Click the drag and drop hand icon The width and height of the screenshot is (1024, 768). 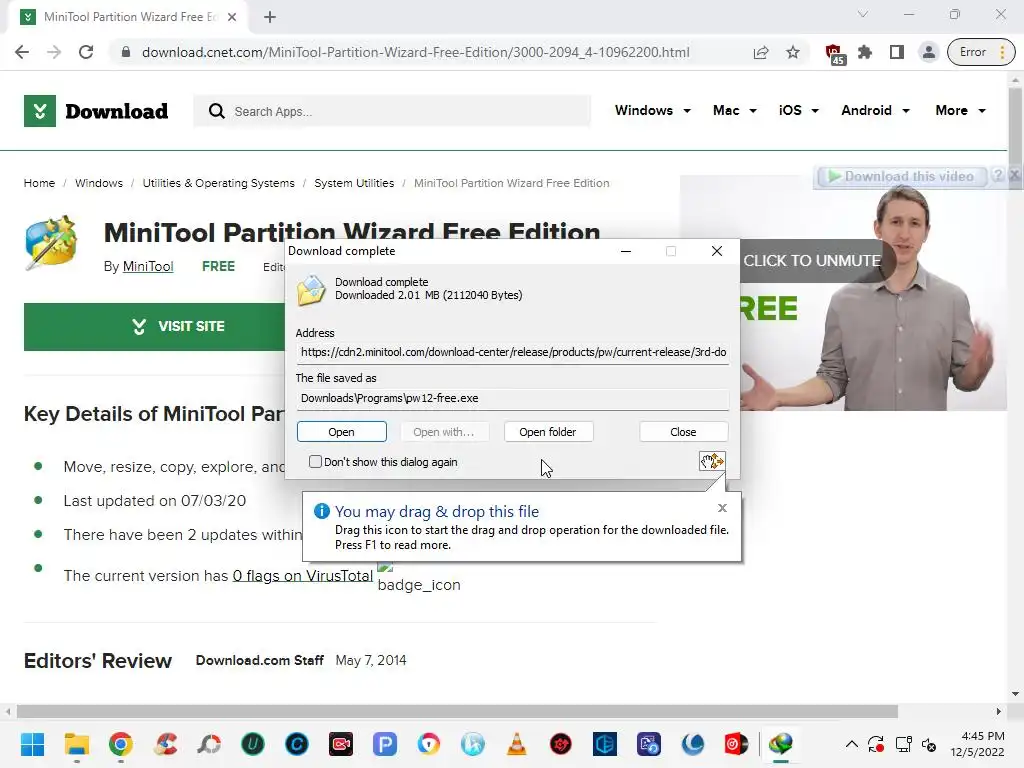tap(712, 461)
